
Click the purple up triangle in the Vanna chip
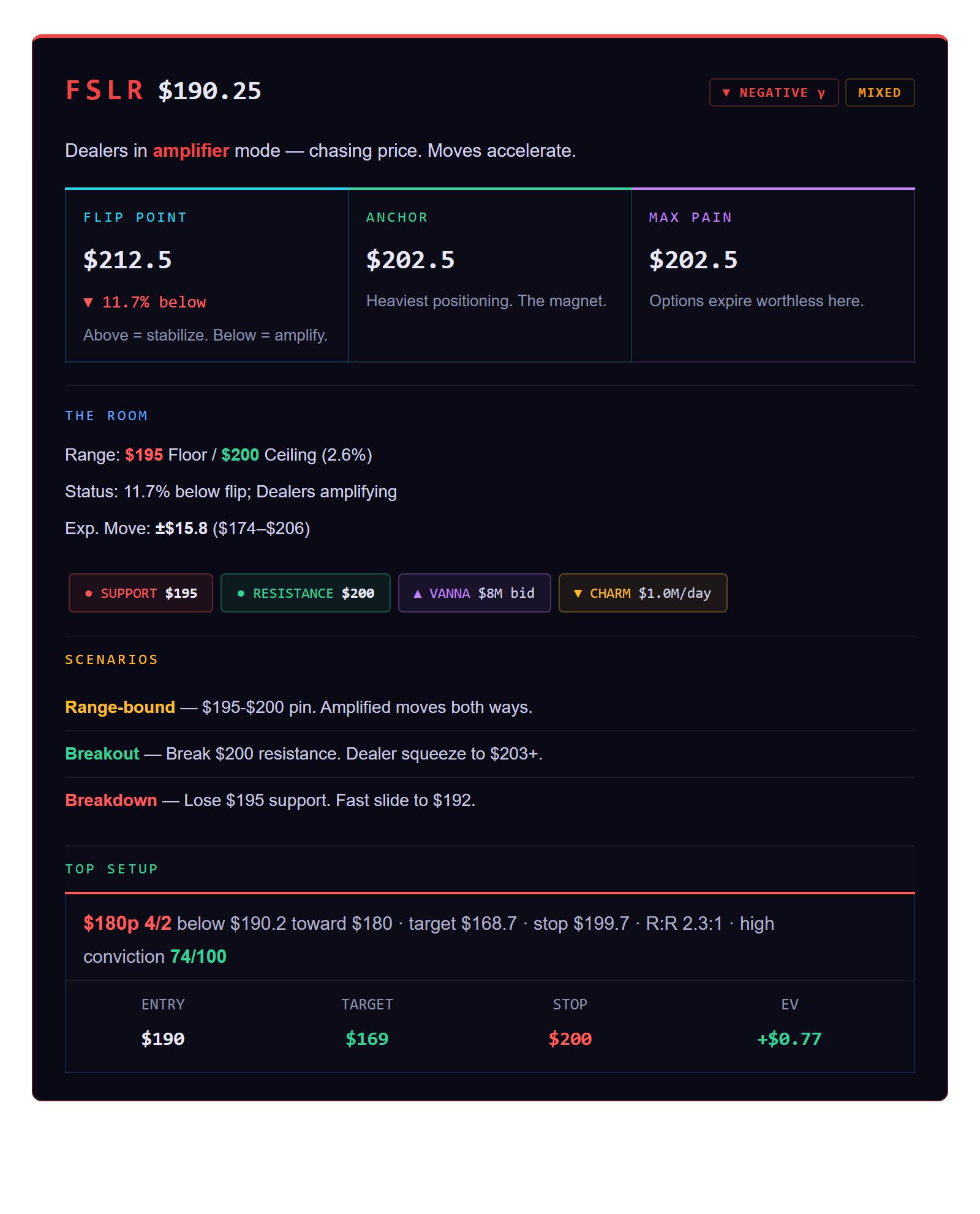click(418, 594)
